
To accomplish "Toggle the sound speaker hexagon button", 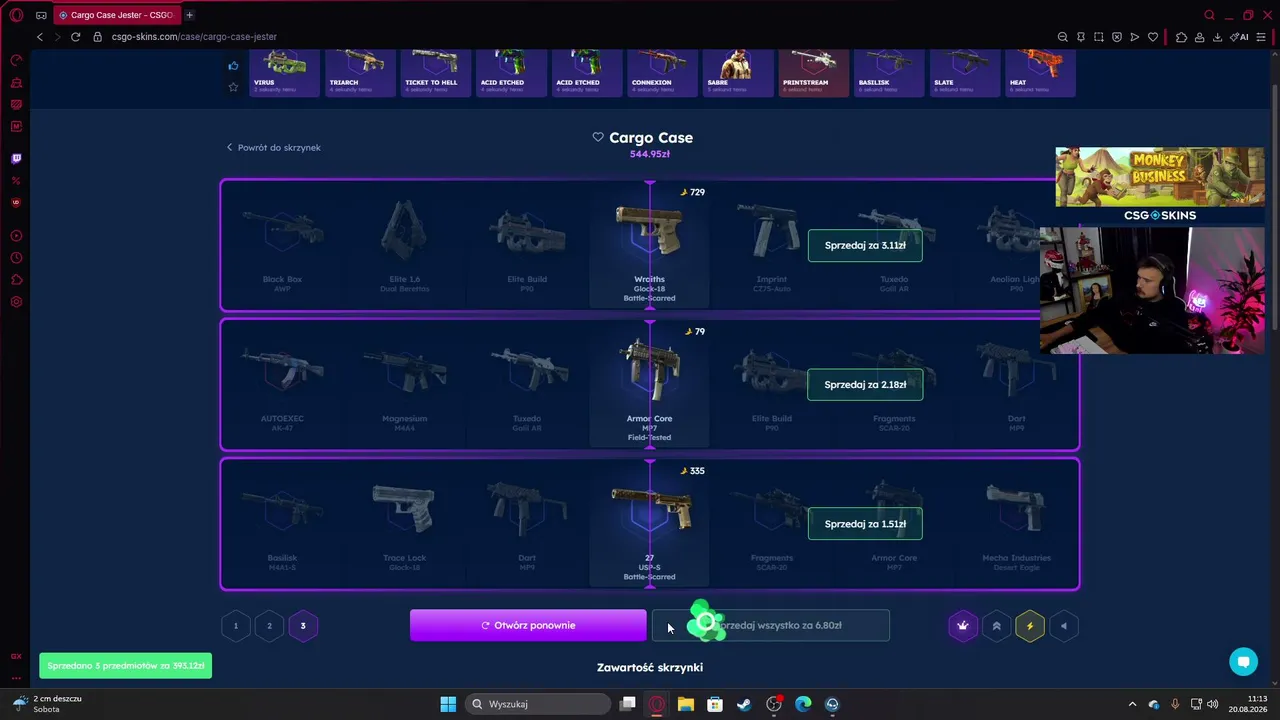I will [x=1063, y=626].
